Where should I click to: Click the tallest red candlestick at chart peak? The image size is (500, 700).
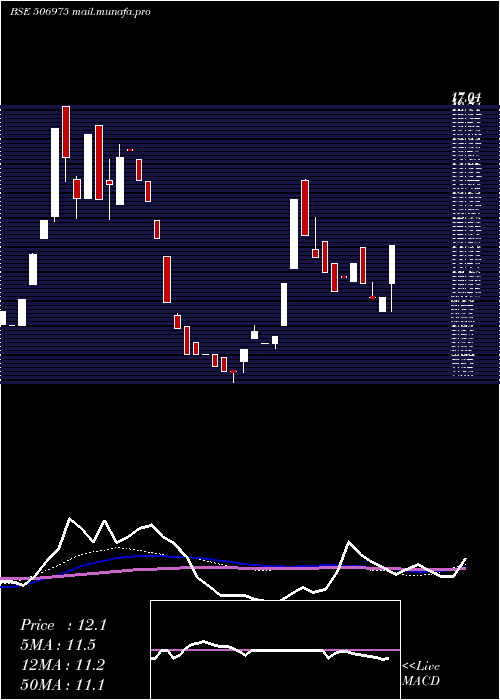(x=66, y=132)
